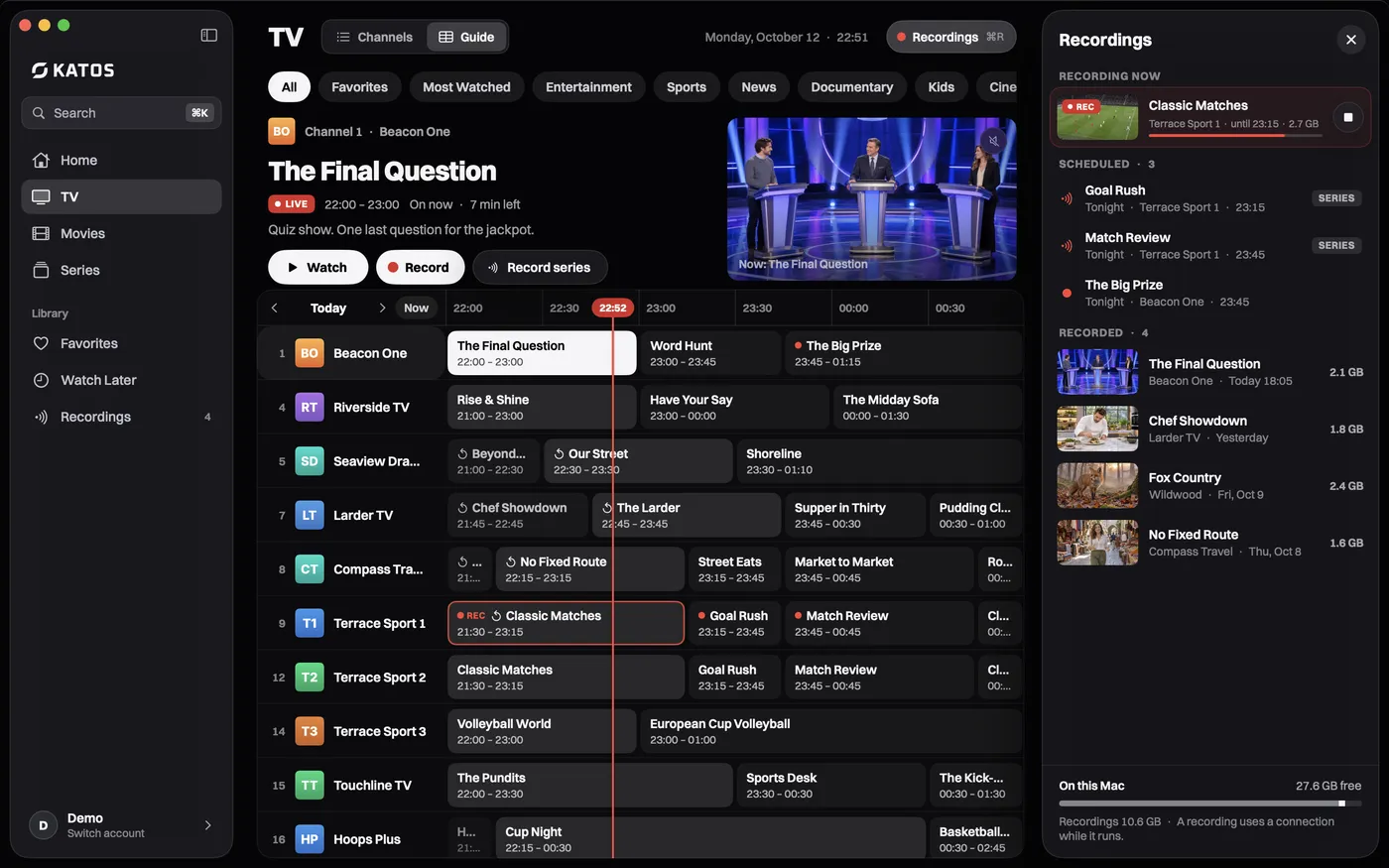Click the Watch button
This screenshot has height=868, width=1389.
tap(317, 268)
